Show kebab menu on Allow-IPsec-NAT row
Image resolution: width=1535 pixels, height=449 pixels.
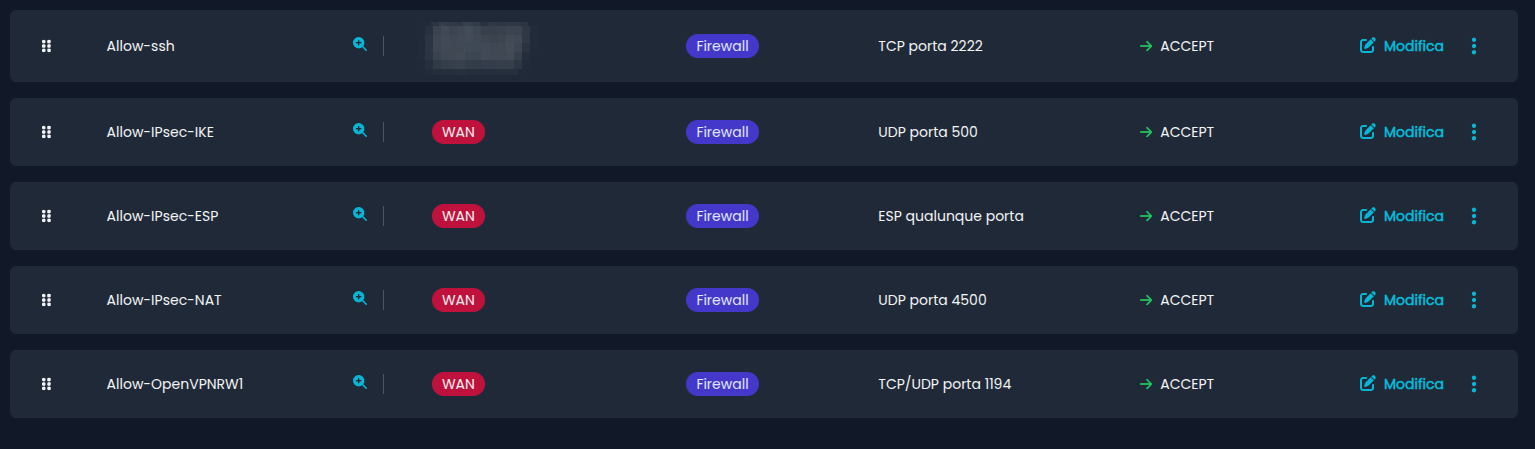(x=1474, y=300)
